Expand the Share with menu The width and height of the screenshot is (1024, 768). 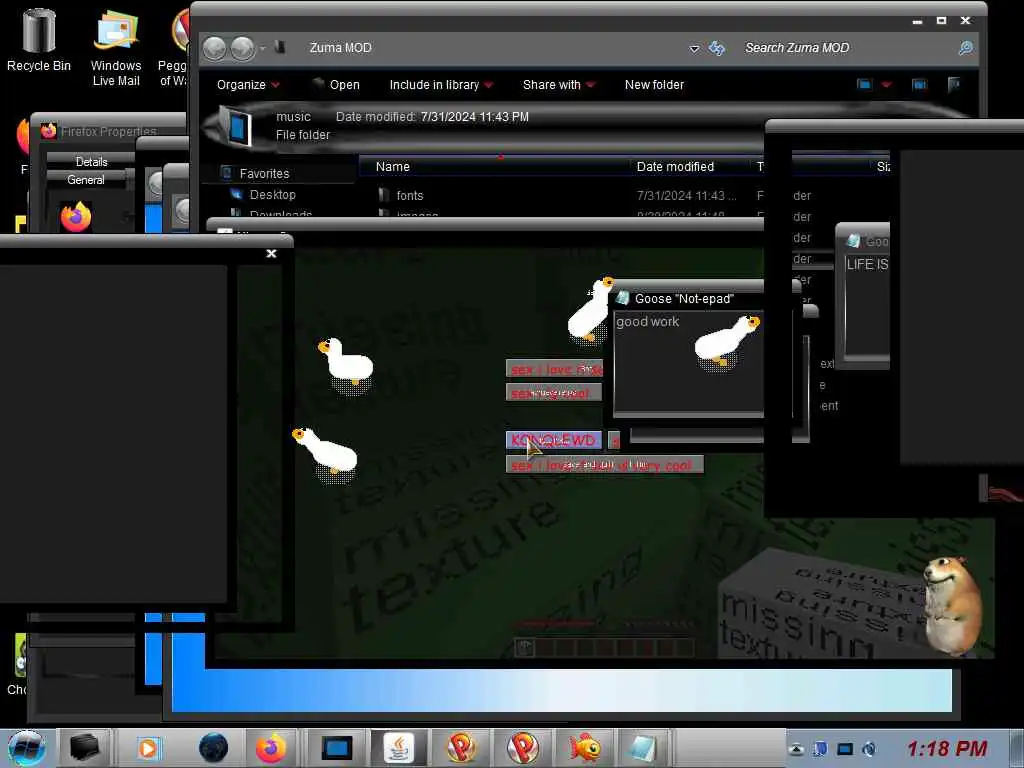[x=559, y=85]
